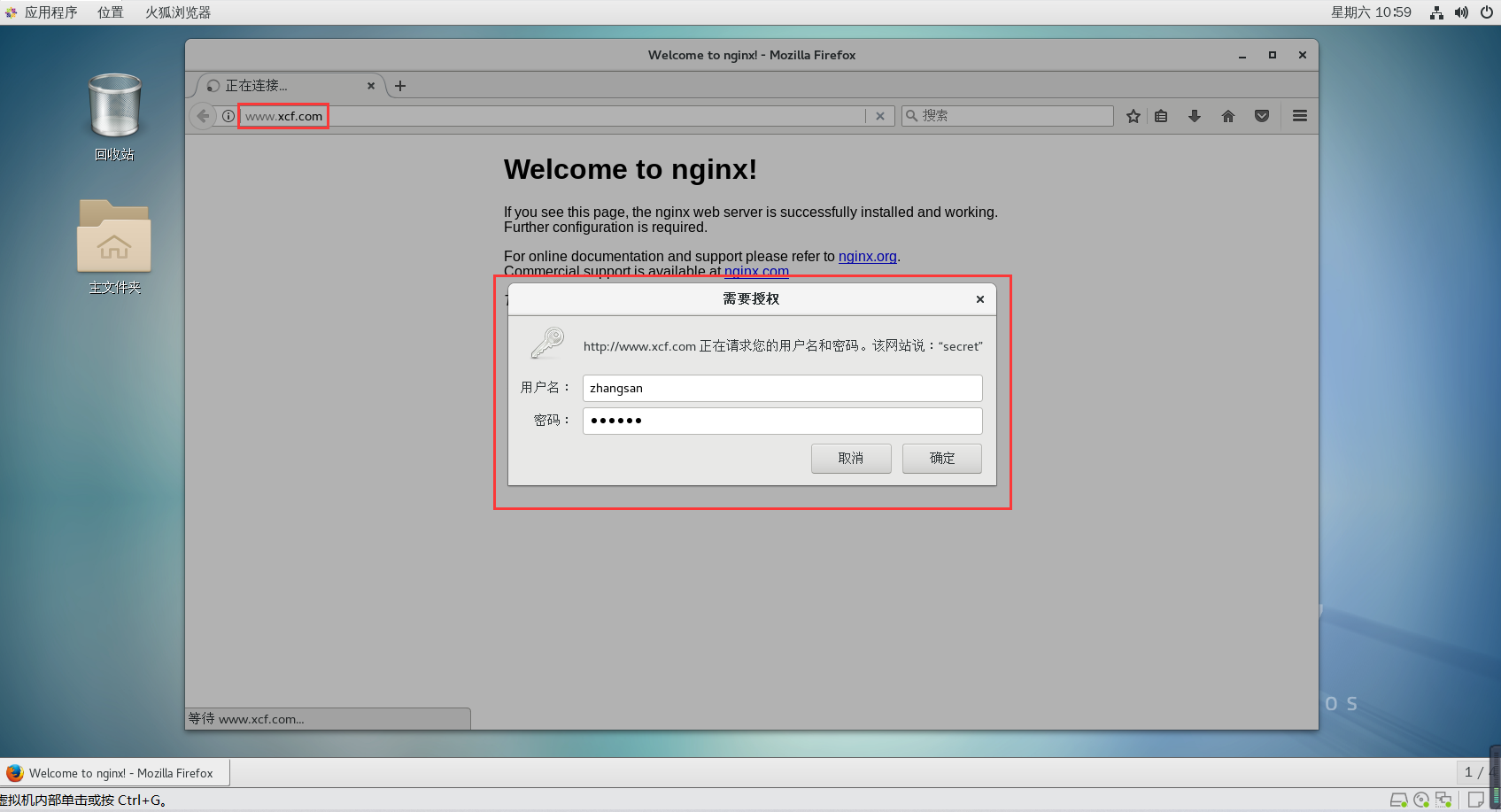Close the tab labeled 正在连接
Image resolution: width=1501 pixels, height=812 pixels.
371,86
